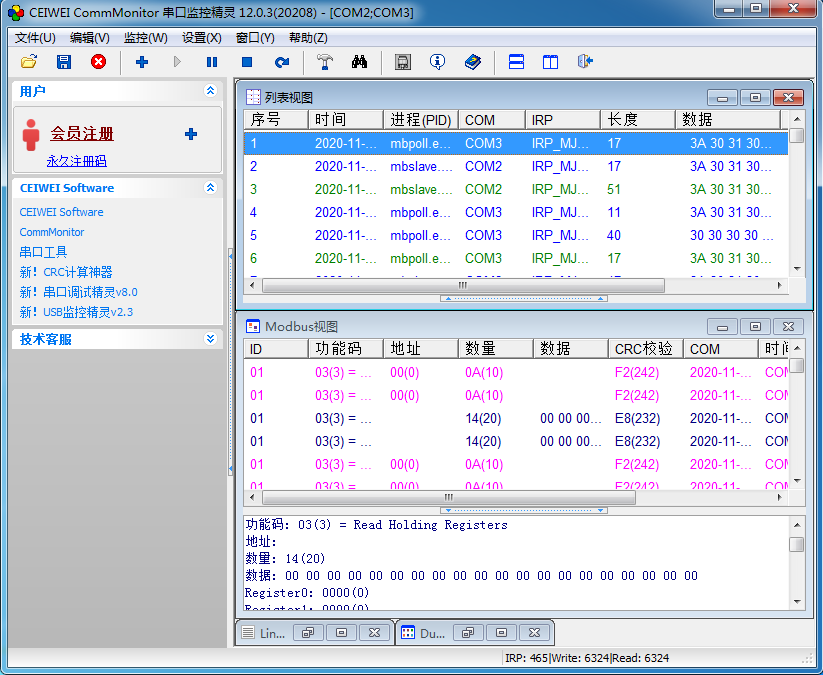823x675 pixels.
Task: Select list row 2 from mbslave COM2
Action: (516, 166)
